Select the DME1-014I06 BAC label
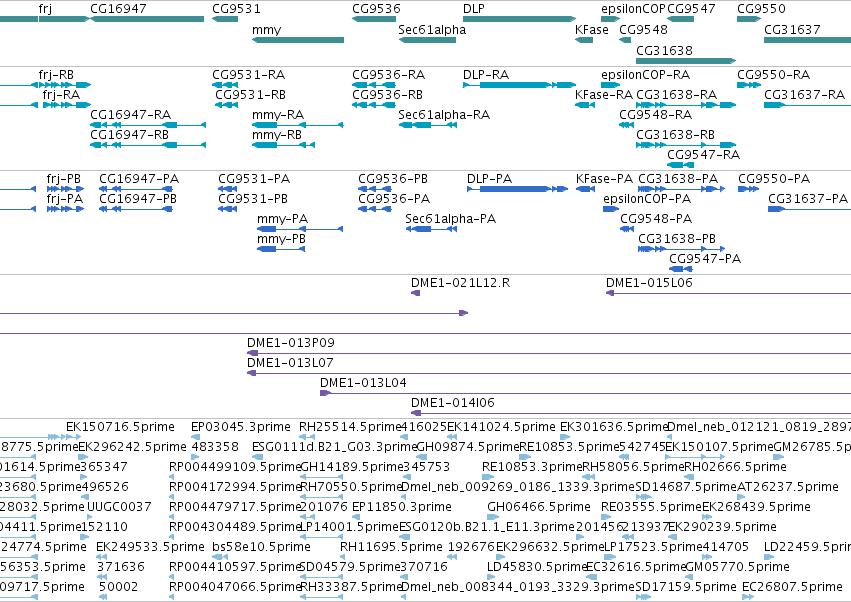This screenshot has height=602, width=851. [x=453, y=403]
